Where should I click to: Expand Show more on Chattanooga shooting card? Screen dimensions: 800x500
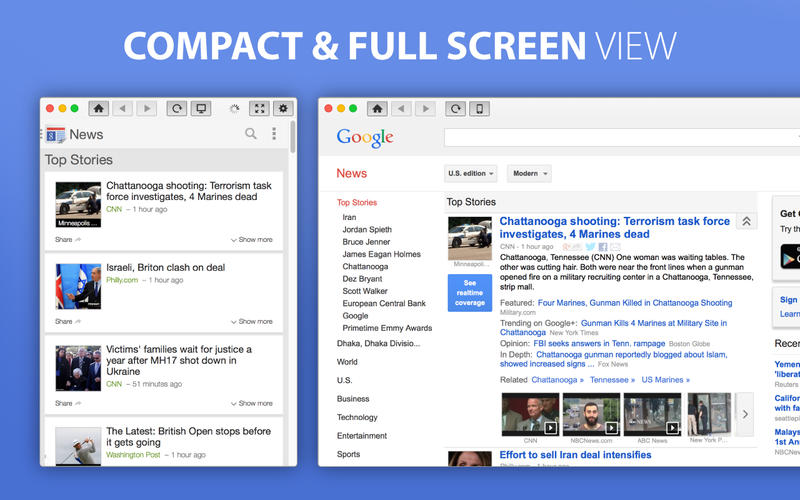(252, 239)
